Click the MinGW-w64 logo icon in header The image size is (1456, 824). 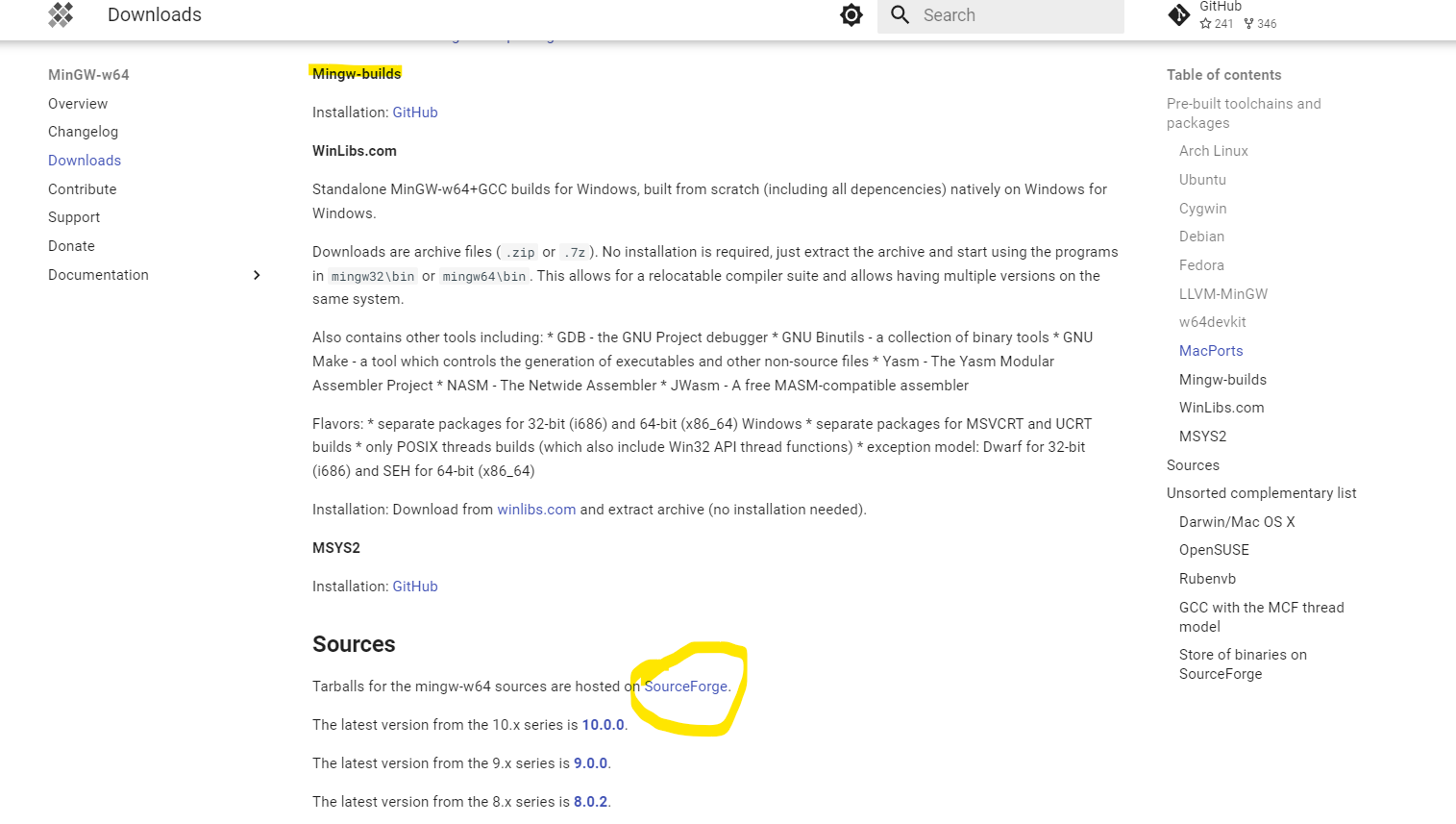pos(62,14)
